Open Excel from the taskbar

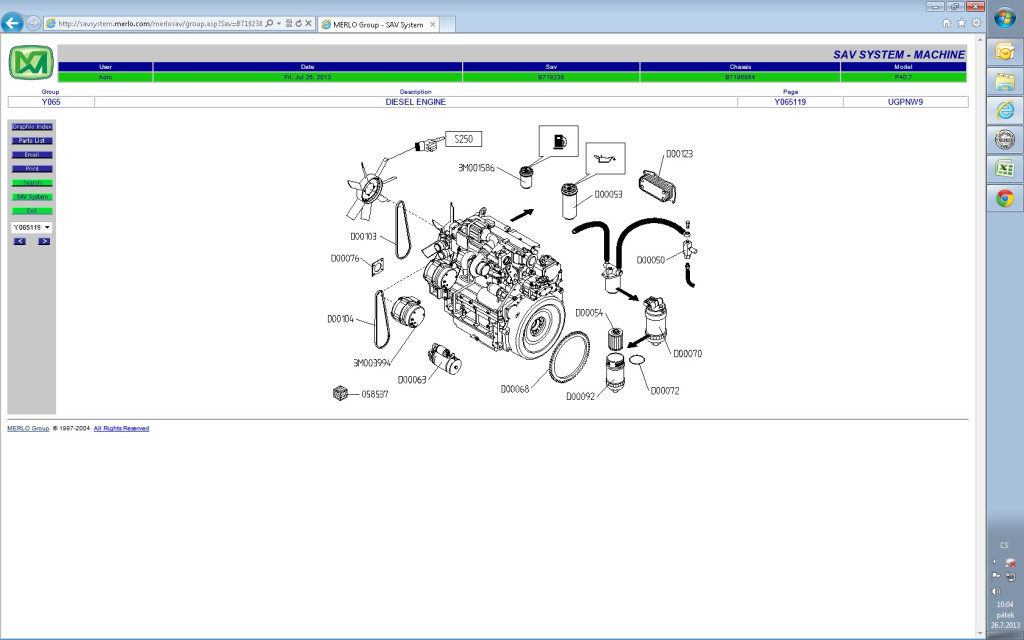(x=1005, y=168)
